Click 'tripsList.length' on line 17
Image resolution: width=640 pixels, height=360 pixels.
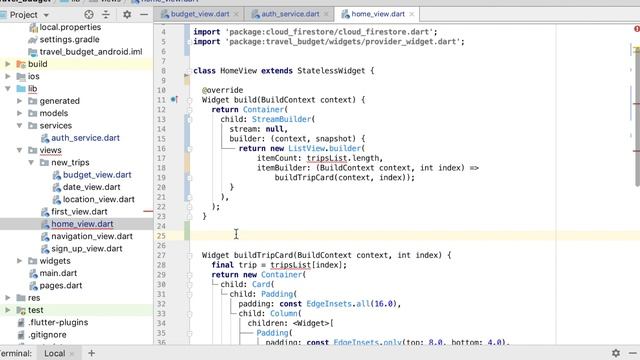344,158
